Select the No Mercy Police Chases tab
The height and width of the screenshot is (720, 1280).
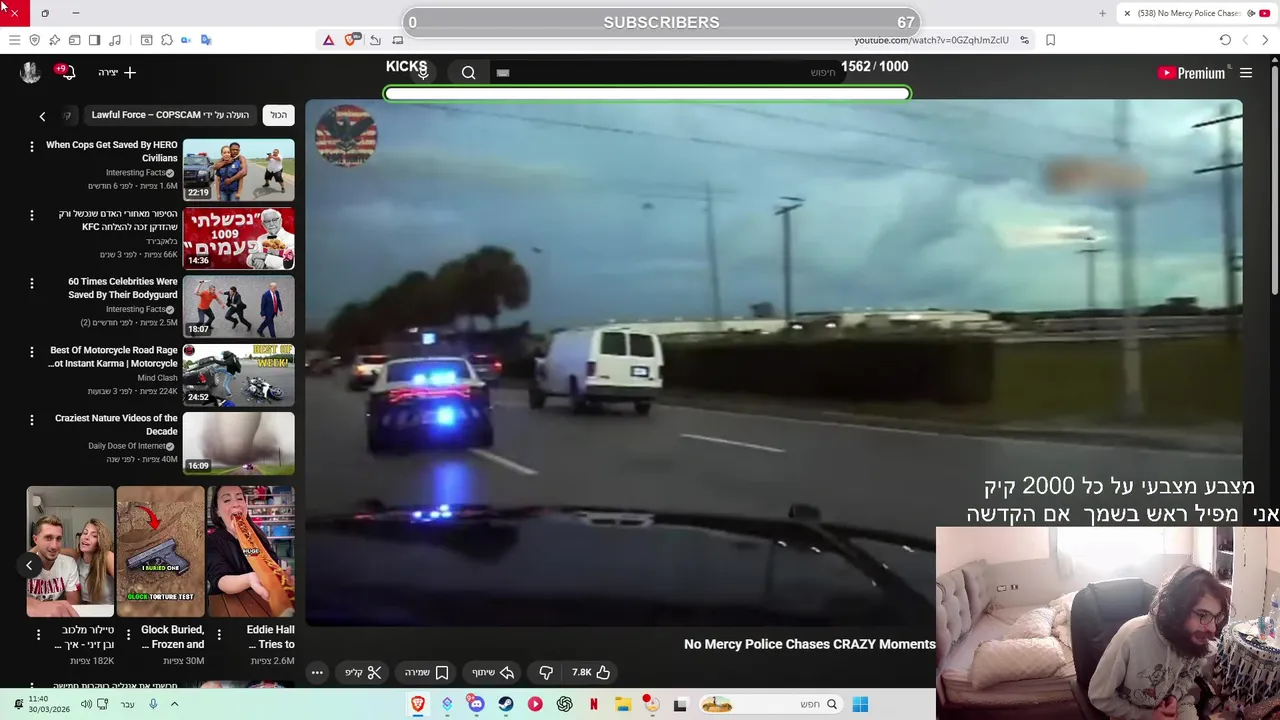tap(1197, 13)
